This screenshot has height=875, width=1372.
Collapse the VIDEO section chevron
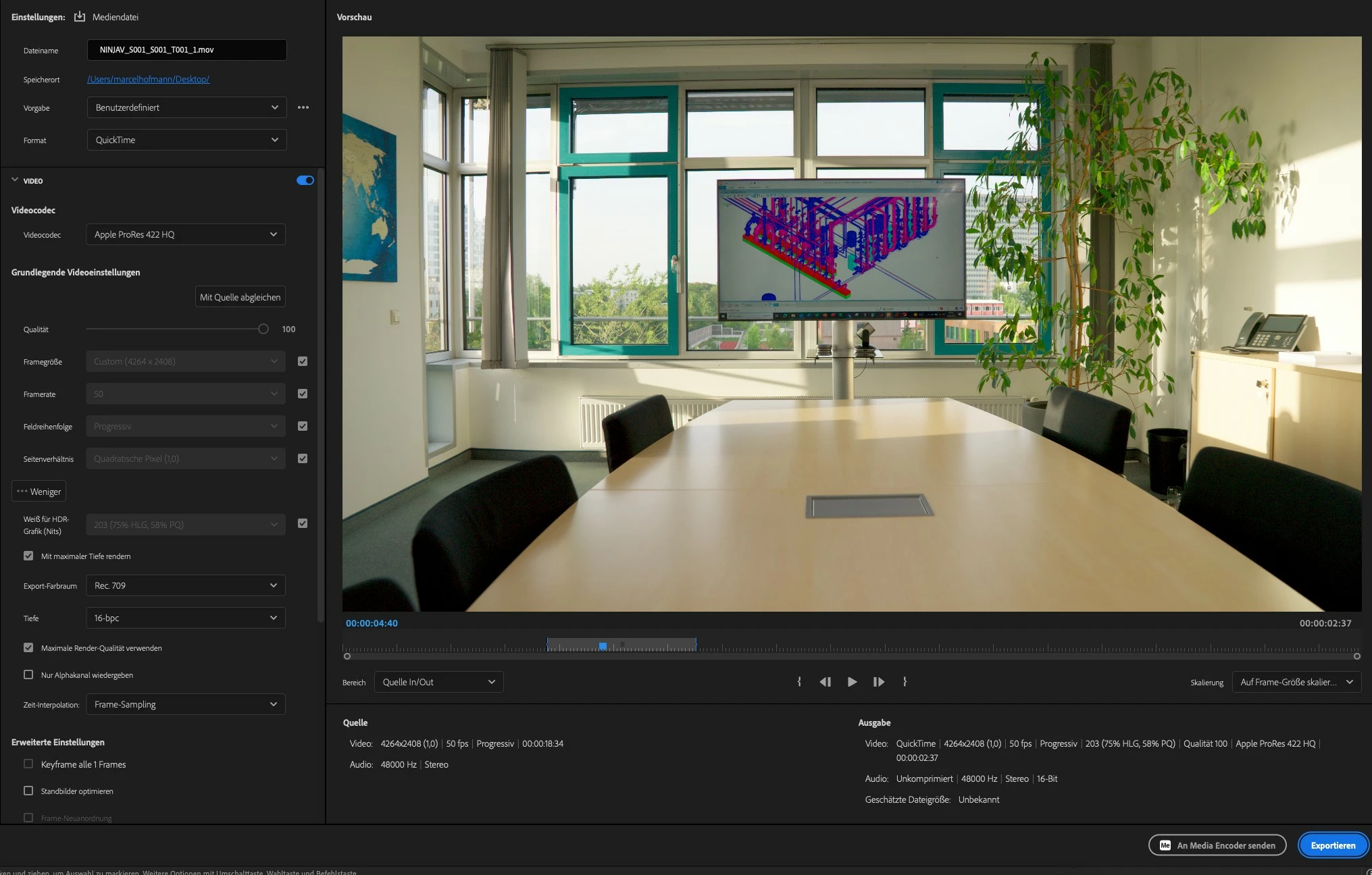[x=15, y=180]
